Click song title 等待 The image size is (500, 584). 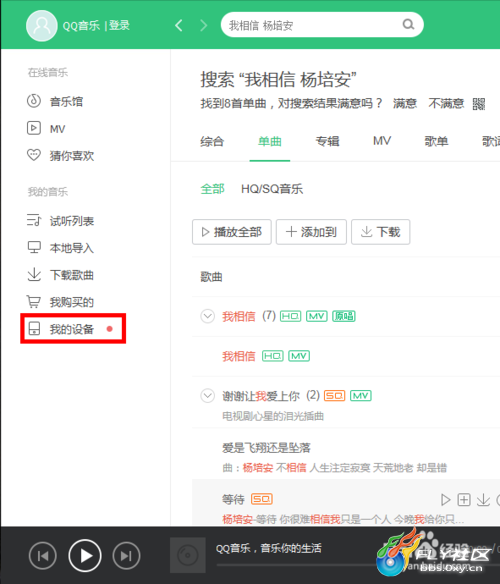coord(233,499)
